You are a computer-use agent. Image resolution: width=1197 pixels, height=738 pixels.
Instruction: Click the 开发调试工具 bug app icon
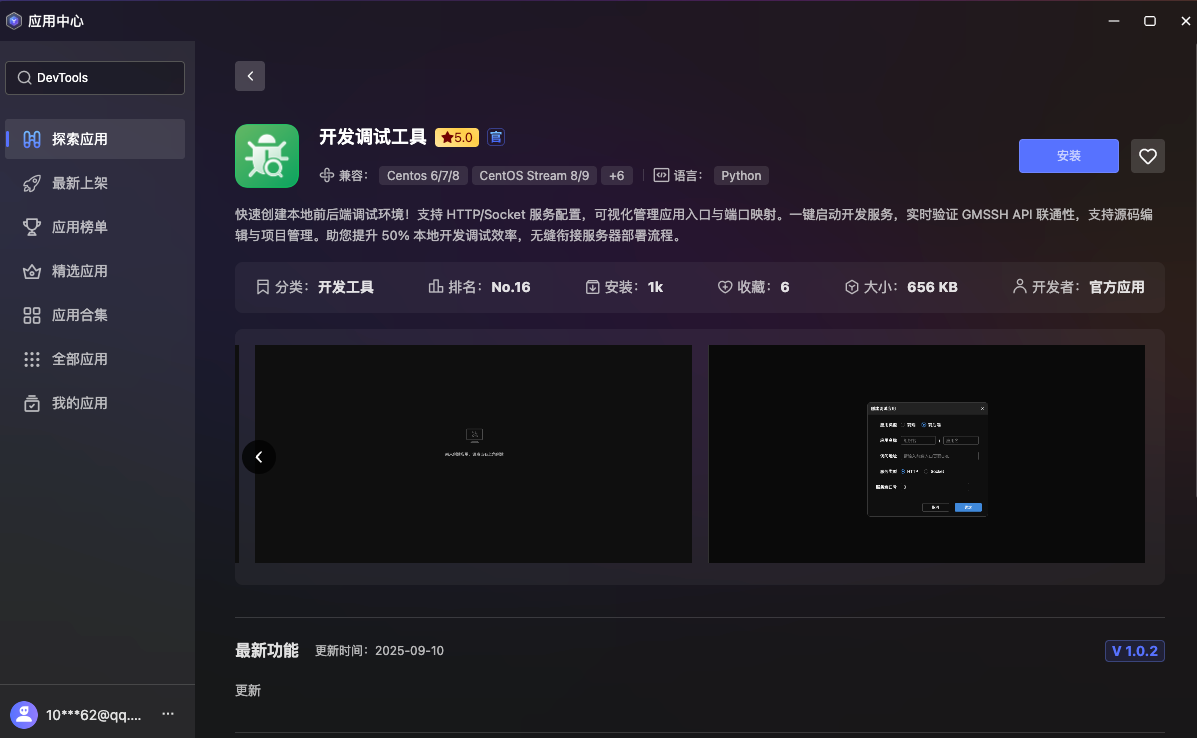click(x=266, y=156)
